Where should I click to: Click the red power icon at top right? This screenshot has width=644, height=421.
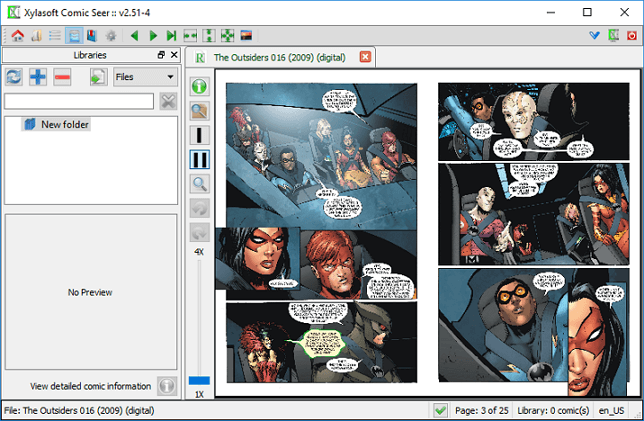(x=632, y=36)
